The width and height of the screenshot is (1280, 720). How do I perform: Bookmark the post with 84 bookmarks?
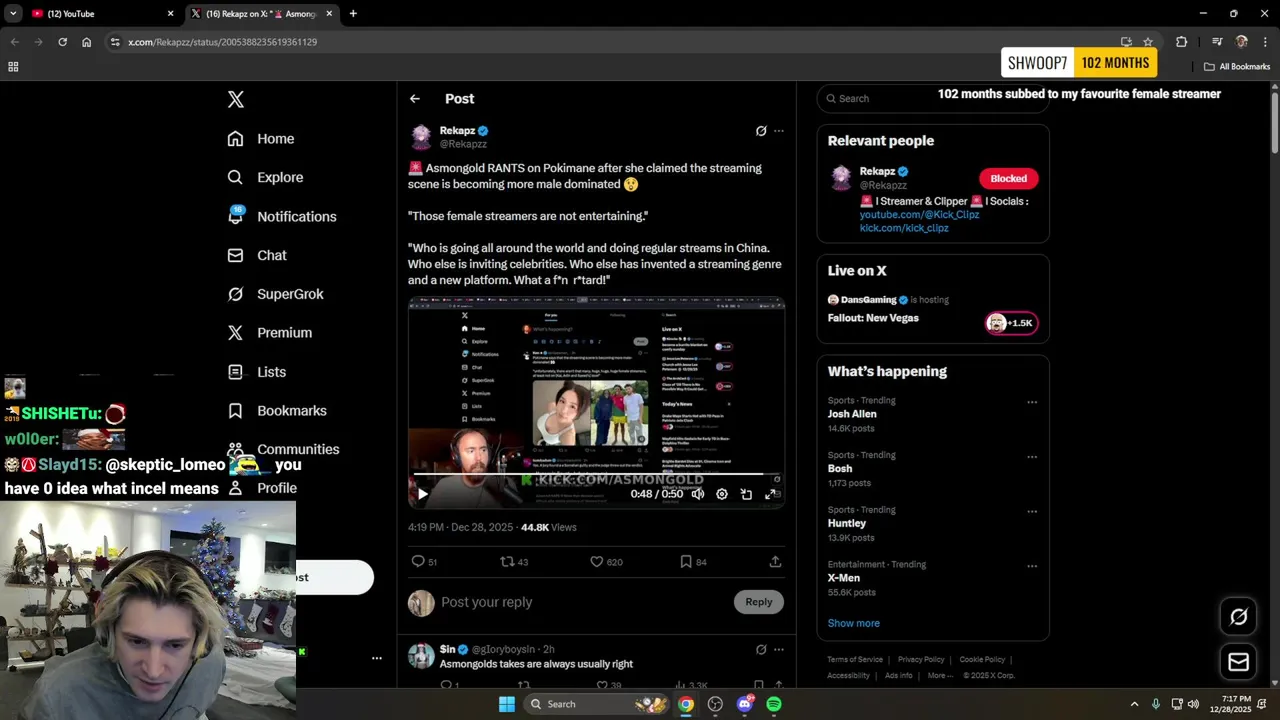686,562
